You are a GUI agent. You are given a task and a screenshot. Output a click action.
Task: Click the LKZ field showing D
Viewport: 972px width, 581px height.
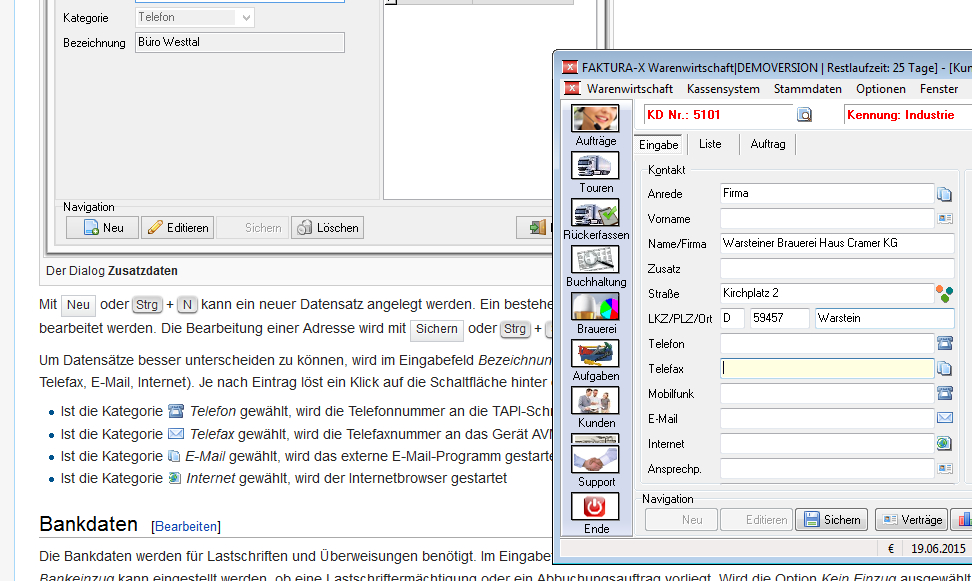pyautogui.click(x=732, y=318)
